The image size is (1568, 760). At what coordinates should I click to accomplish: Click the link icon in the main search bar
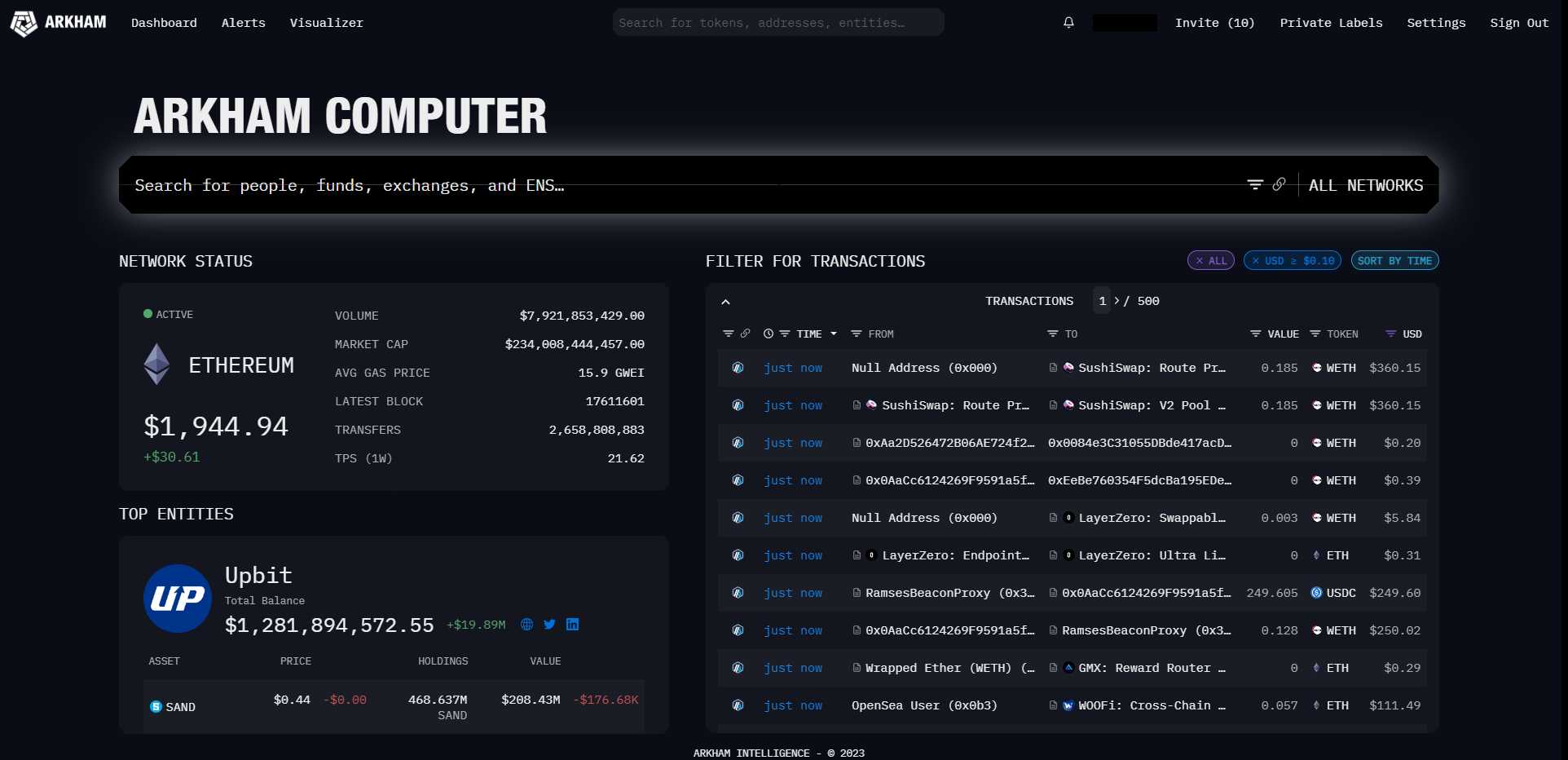pyautogui.click(x=1279, y=184)
